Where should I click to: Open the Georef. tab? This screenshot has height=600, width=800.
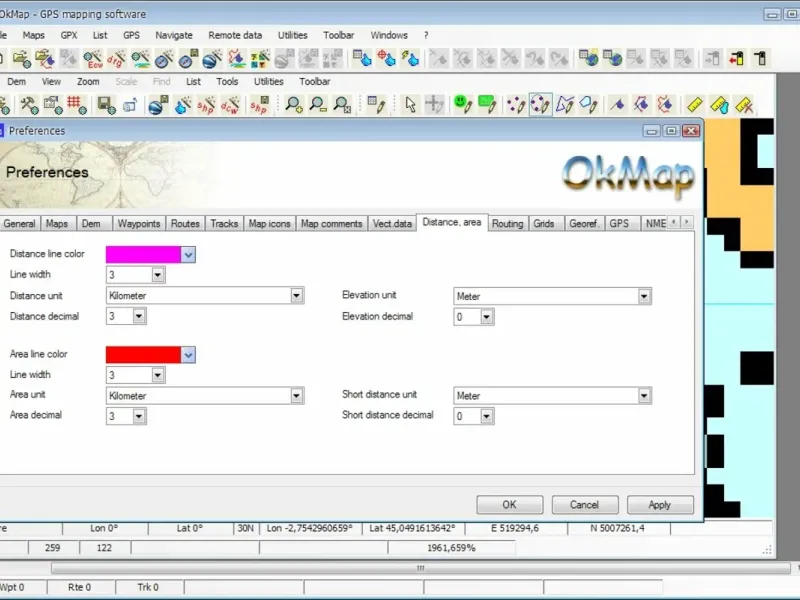(584, 224)
